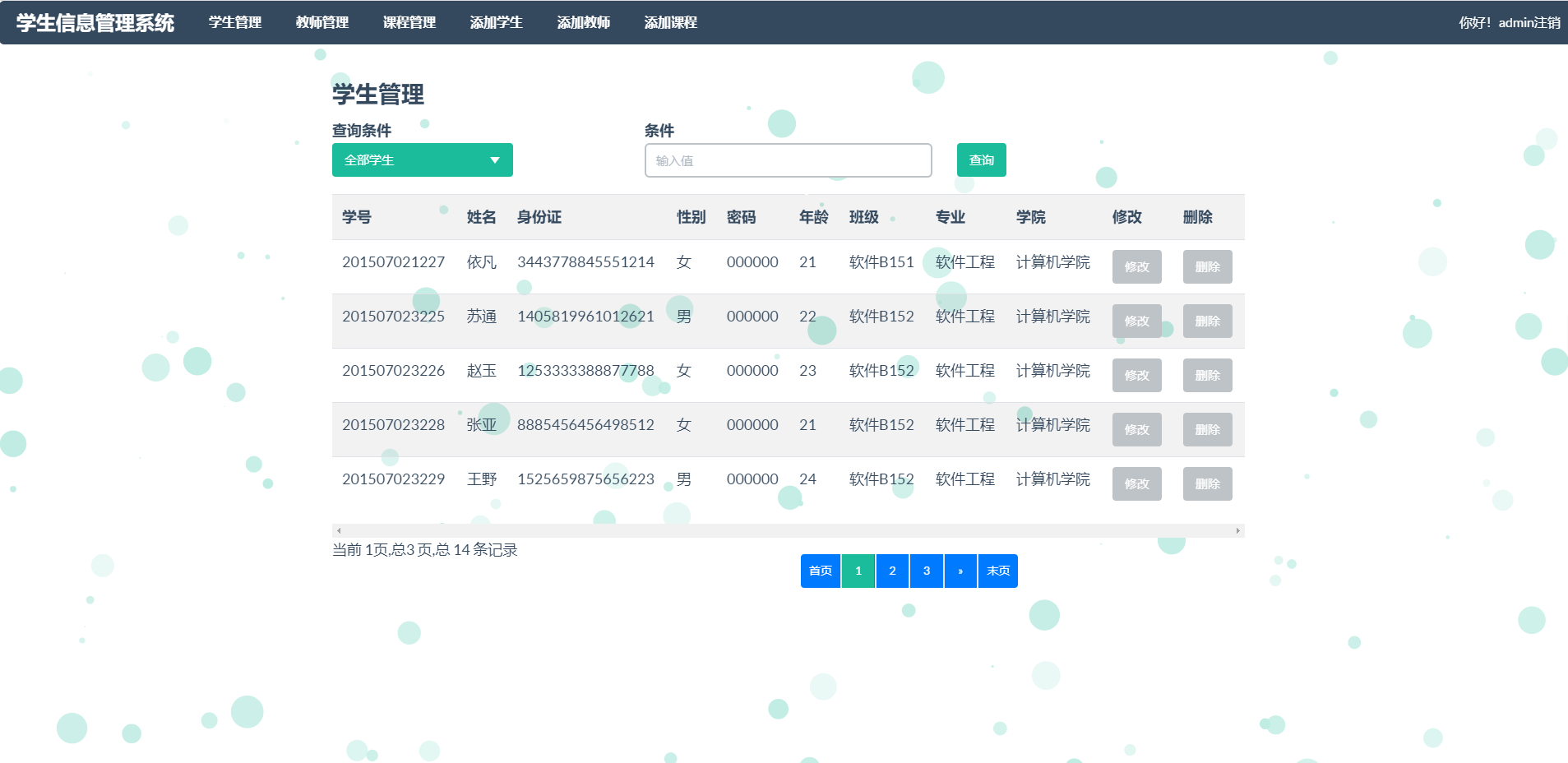This screenshot has width=1568, height=763.
Task: Click ID number 1253333388877788
Action: (x=585, y=370)
